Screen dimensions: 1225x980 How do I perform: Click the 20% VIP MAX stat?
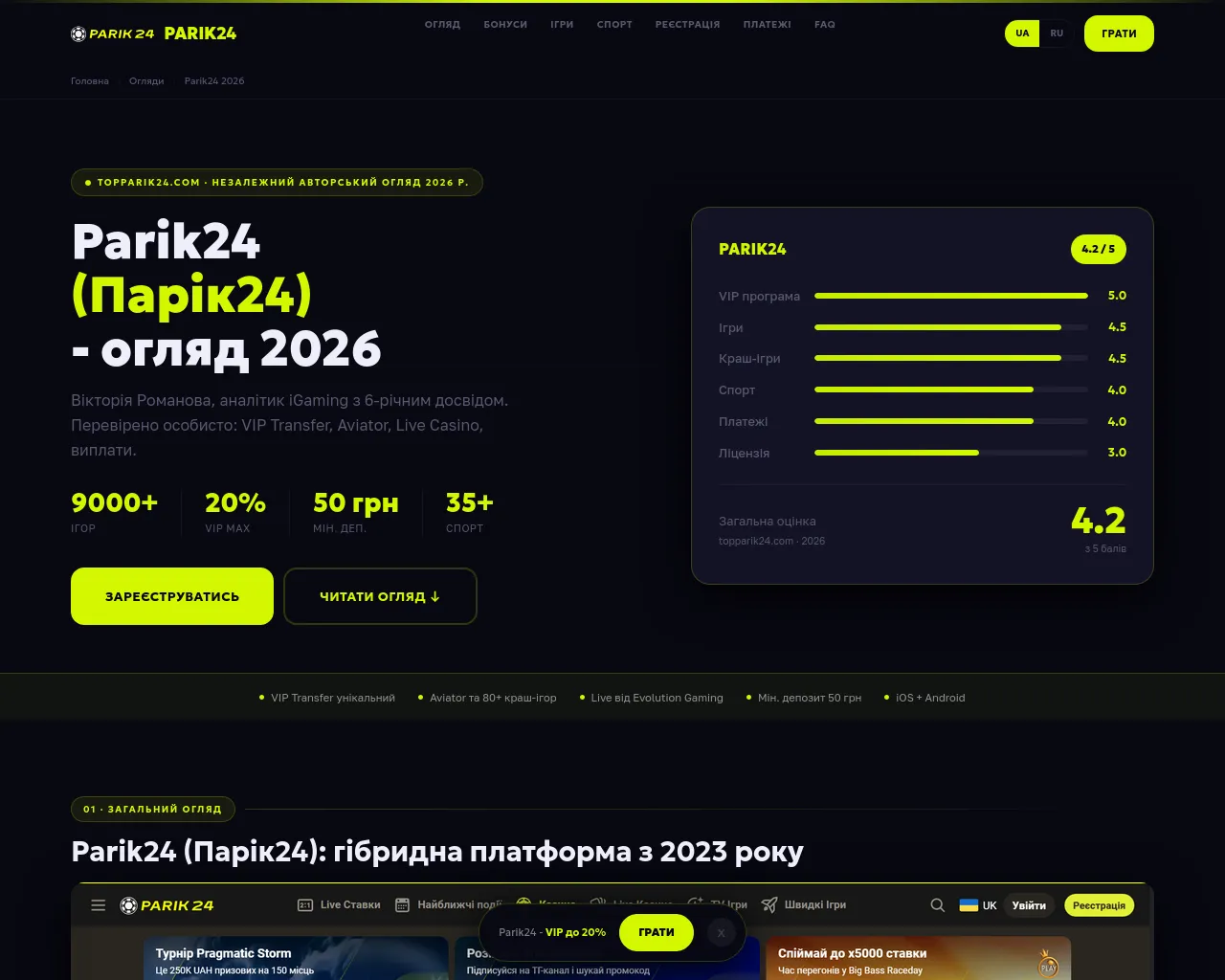(x=234, y=512)
